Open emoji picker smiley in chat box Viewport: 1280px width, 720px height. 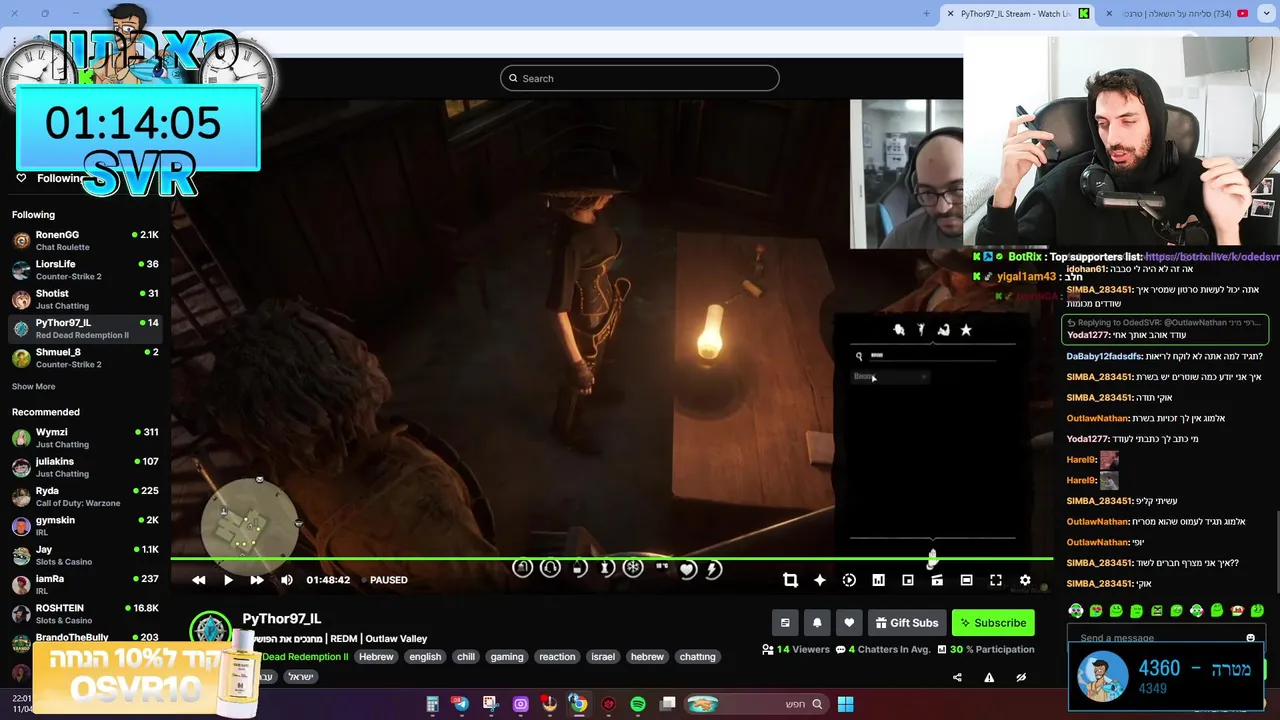[x=1250, y=638]
